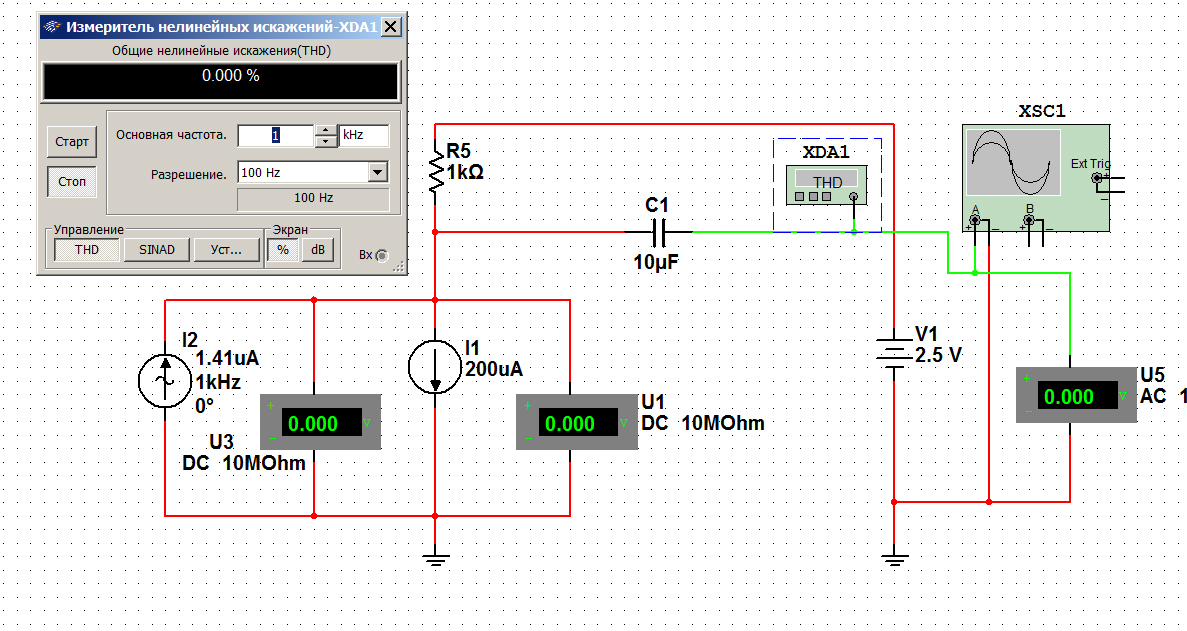Screen dimensions: 1187x631
Task: Close the XDA1 distortion analyzer window
Action: tap(391, 27)
